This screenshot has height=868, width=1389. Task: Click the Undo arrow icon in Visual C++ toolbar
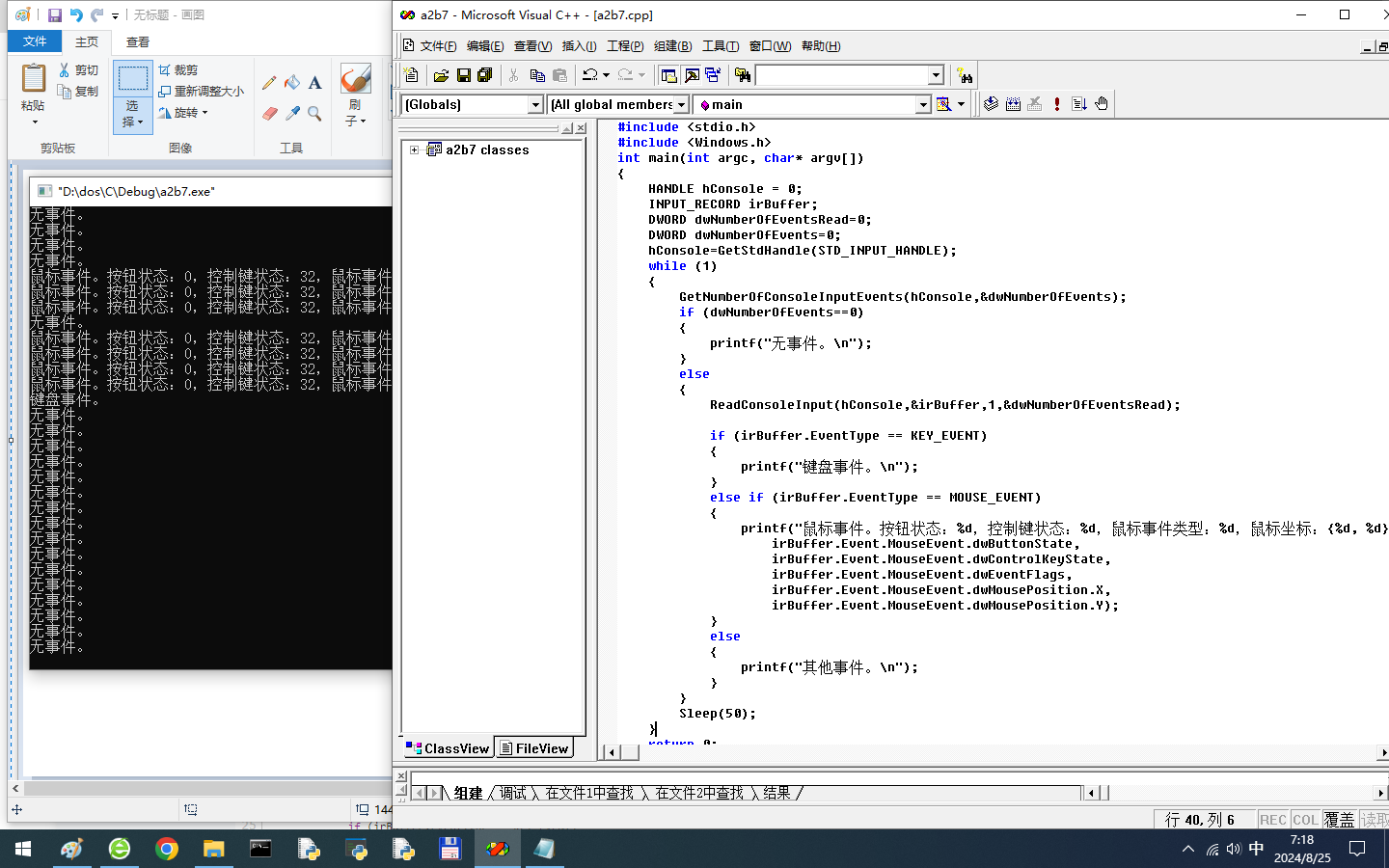[589, 75]
